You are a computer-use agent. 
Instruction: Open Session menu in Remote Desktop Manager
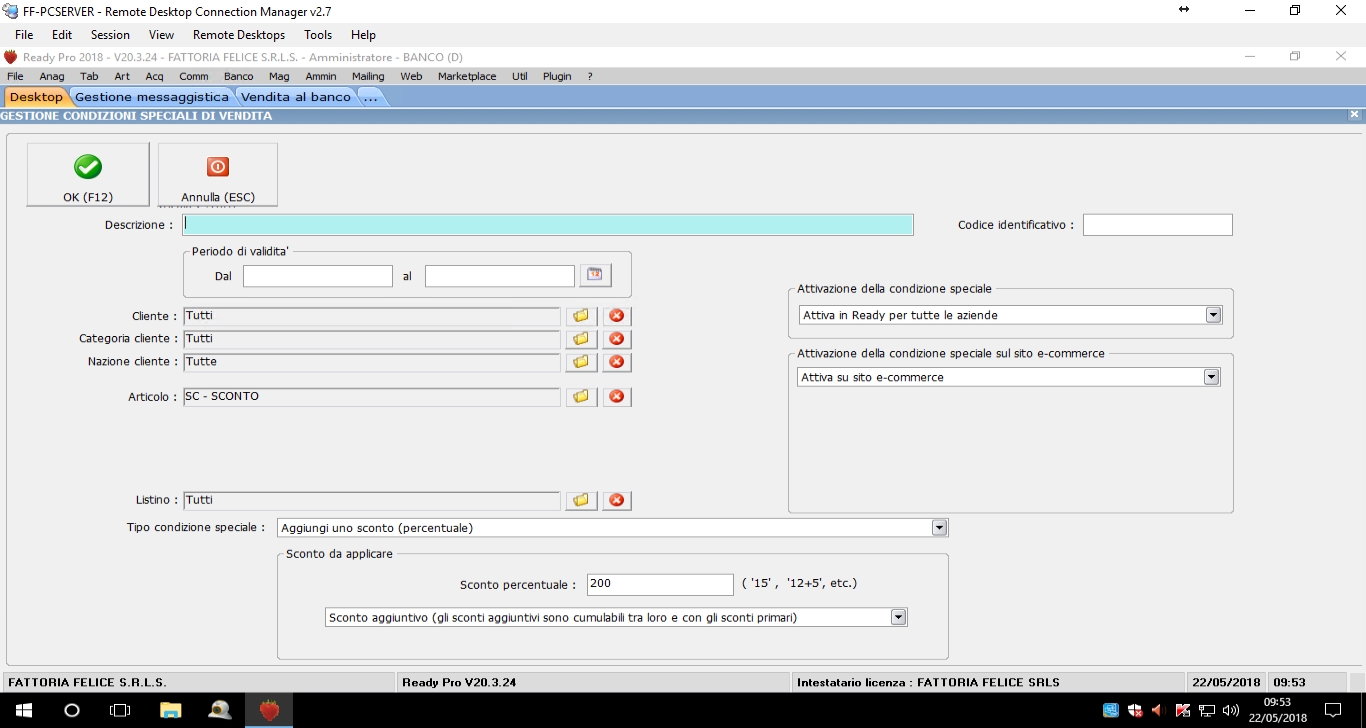(x=110, y=35)
